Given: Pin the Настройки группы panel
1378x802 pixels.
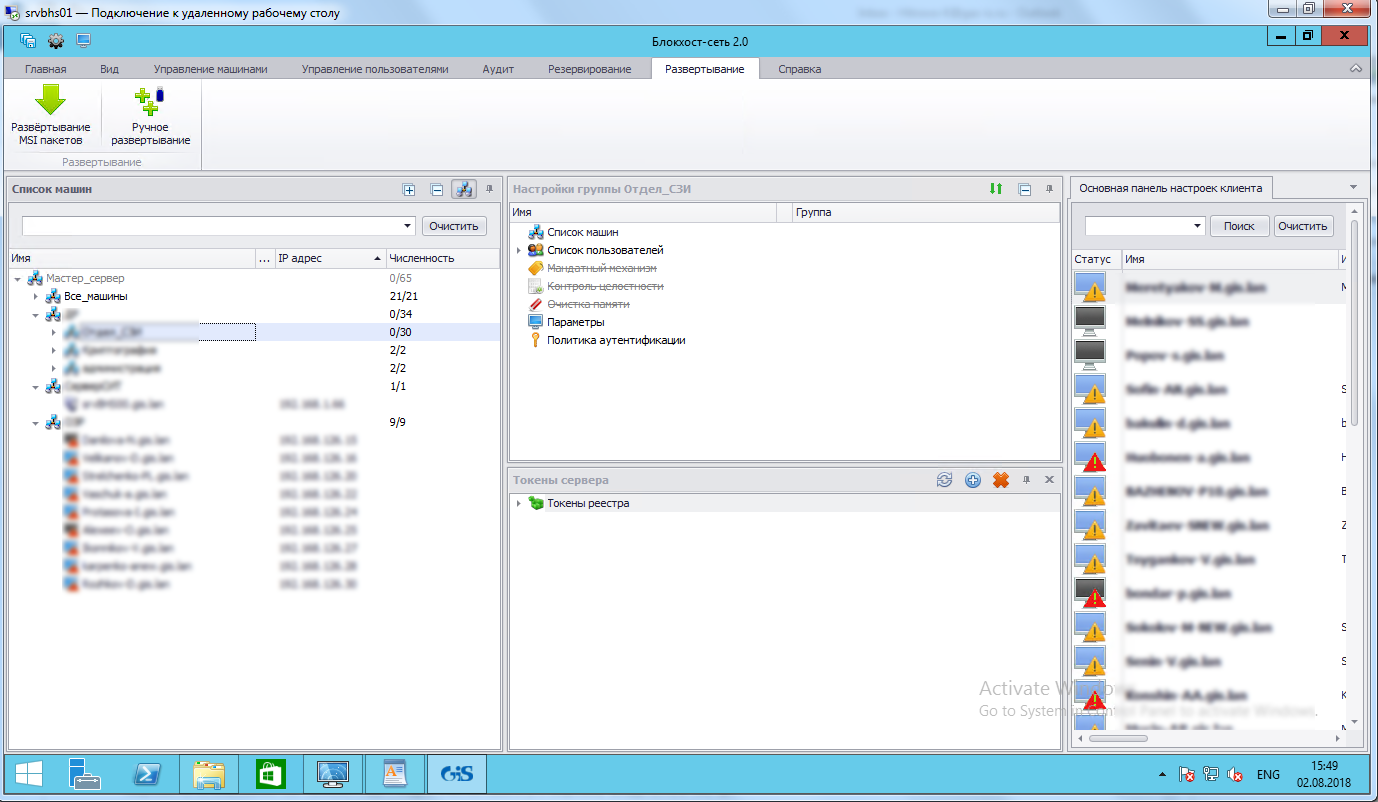Looking at the screenshot, I should tap(1050, 189).
